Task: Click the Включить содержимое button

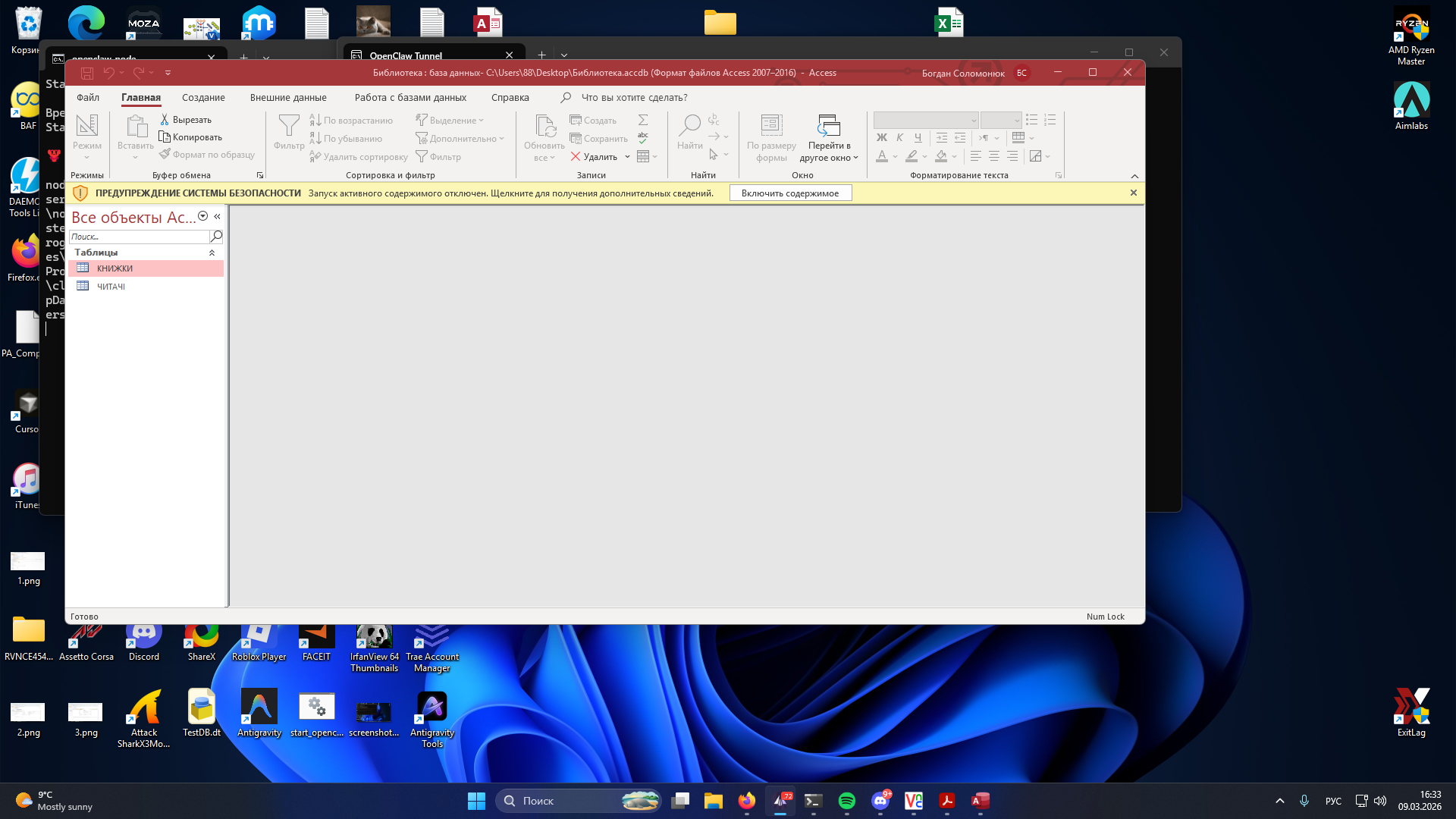Action: coord(790,193)
